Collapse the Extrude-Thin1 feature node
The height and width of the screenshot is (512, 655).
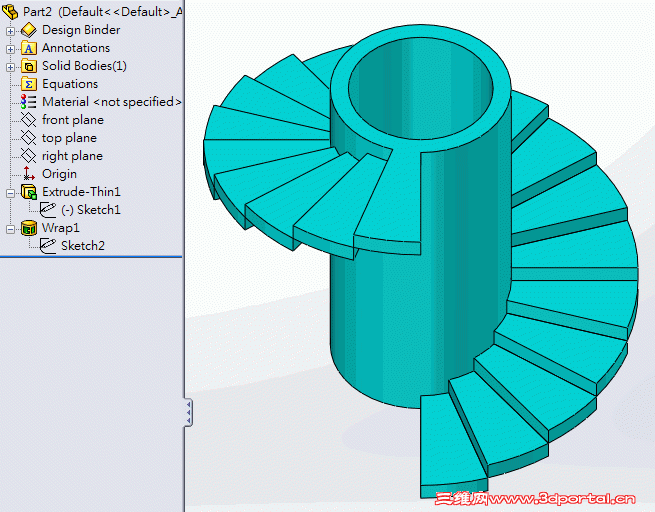click(x=10, y=193)
